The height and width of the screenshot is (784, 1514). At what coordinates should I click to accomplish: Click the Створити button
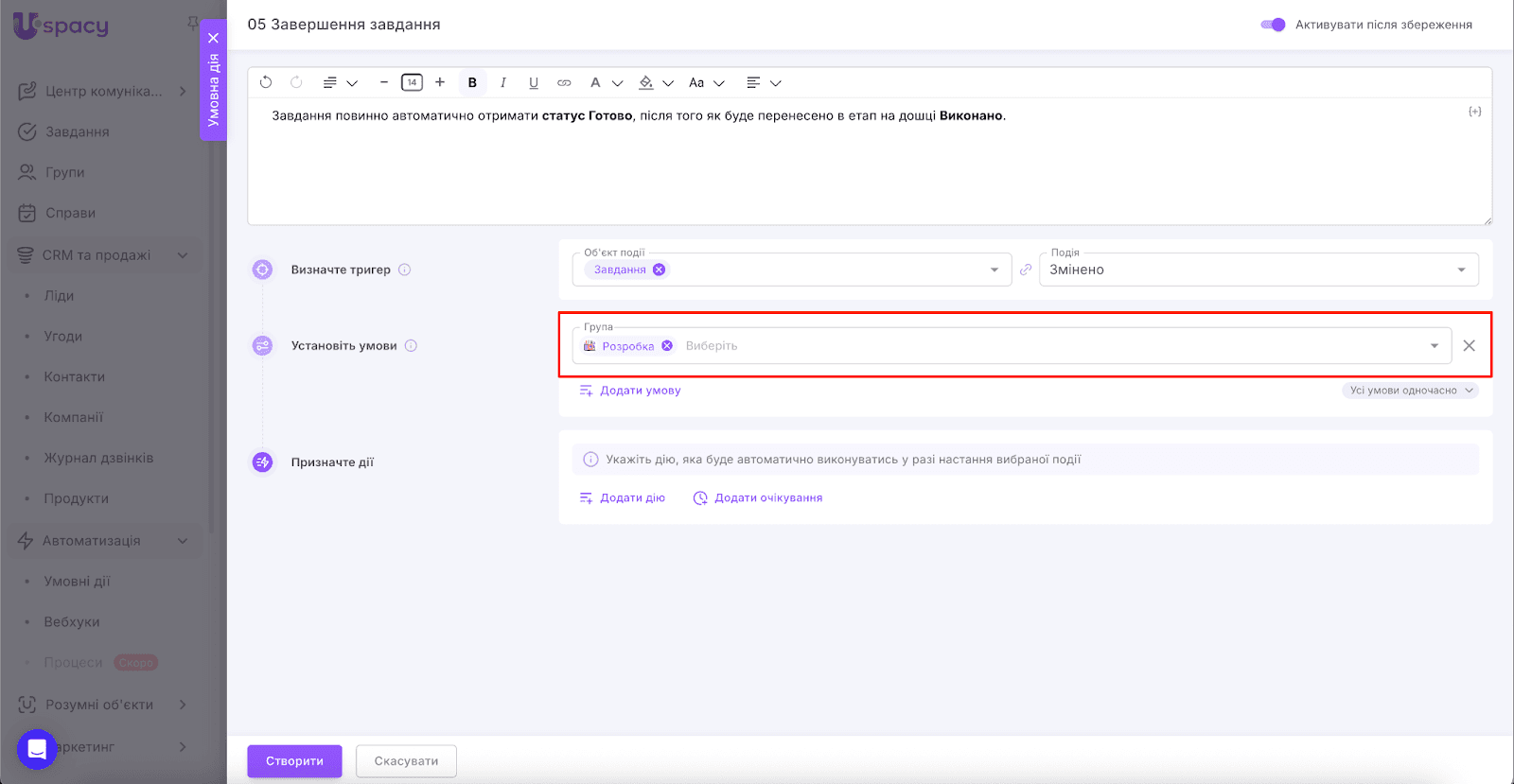(294, 761)
